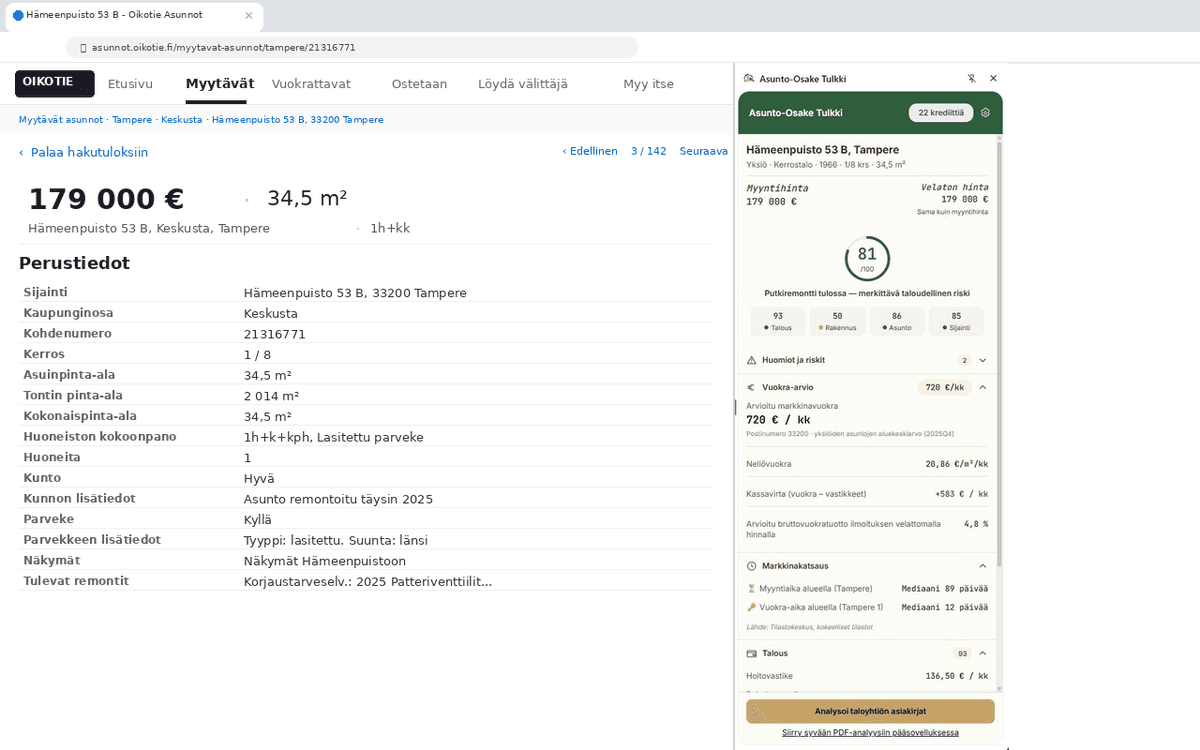Click the 22 krediittiä badge
1200x750 pixels.
[x=940, y=113]
